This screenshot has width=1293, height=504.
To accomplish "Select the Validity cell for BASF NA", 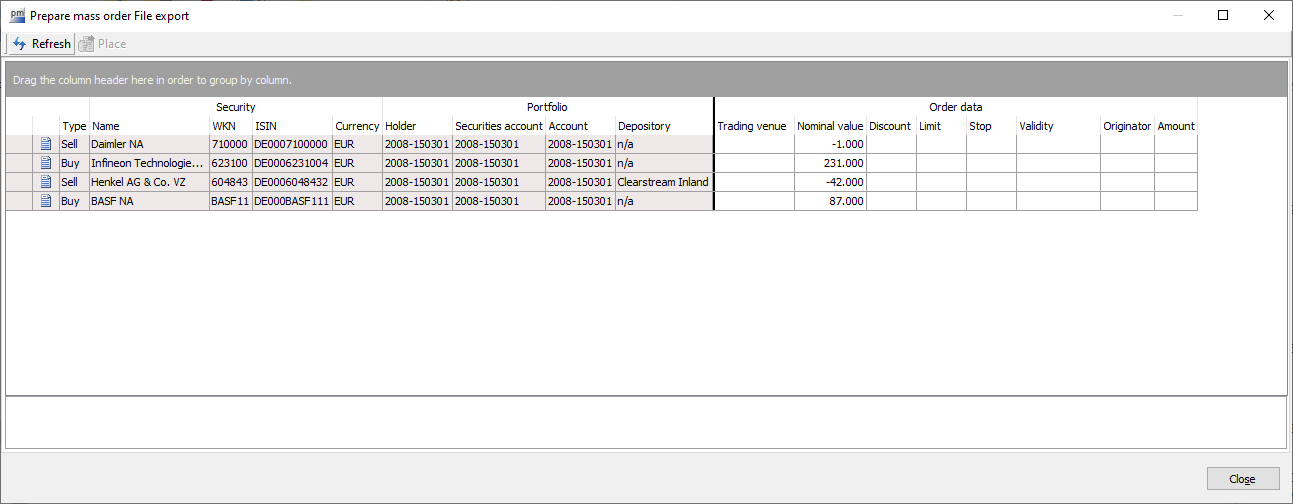I will tap(1057, 201).
